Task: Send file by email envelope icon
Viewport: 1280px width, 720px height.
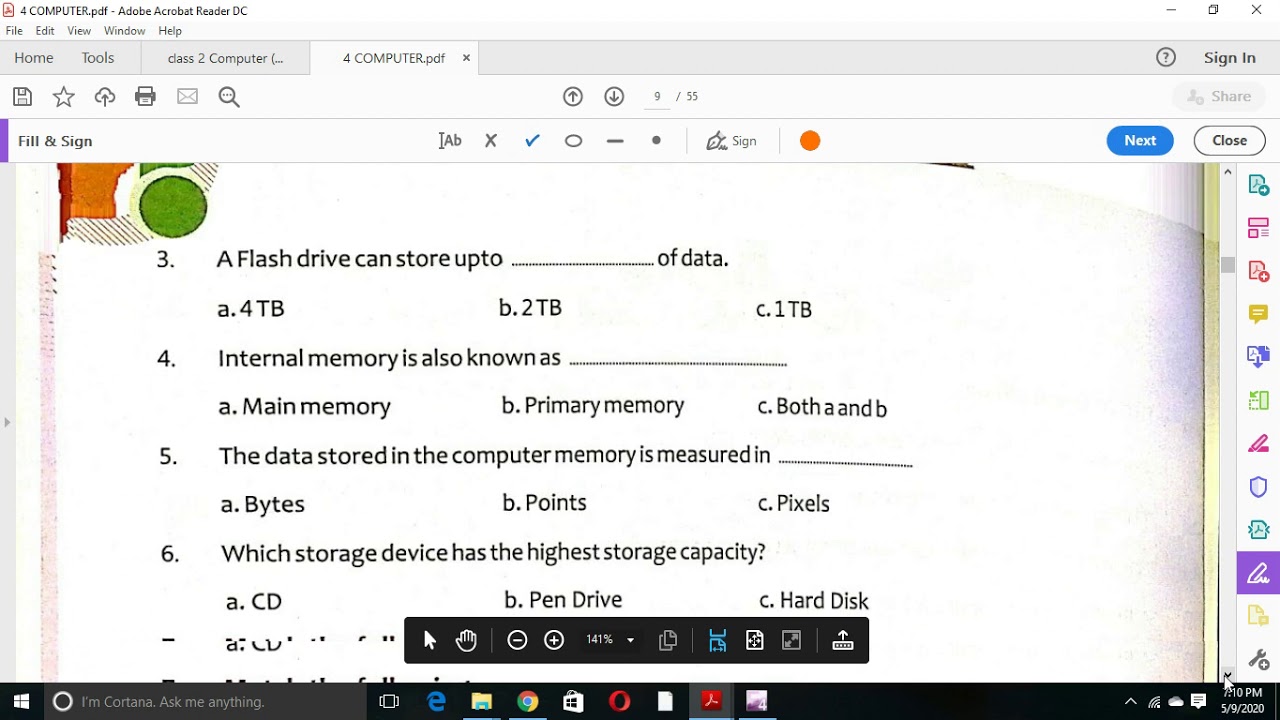Action: coord(187,96)
